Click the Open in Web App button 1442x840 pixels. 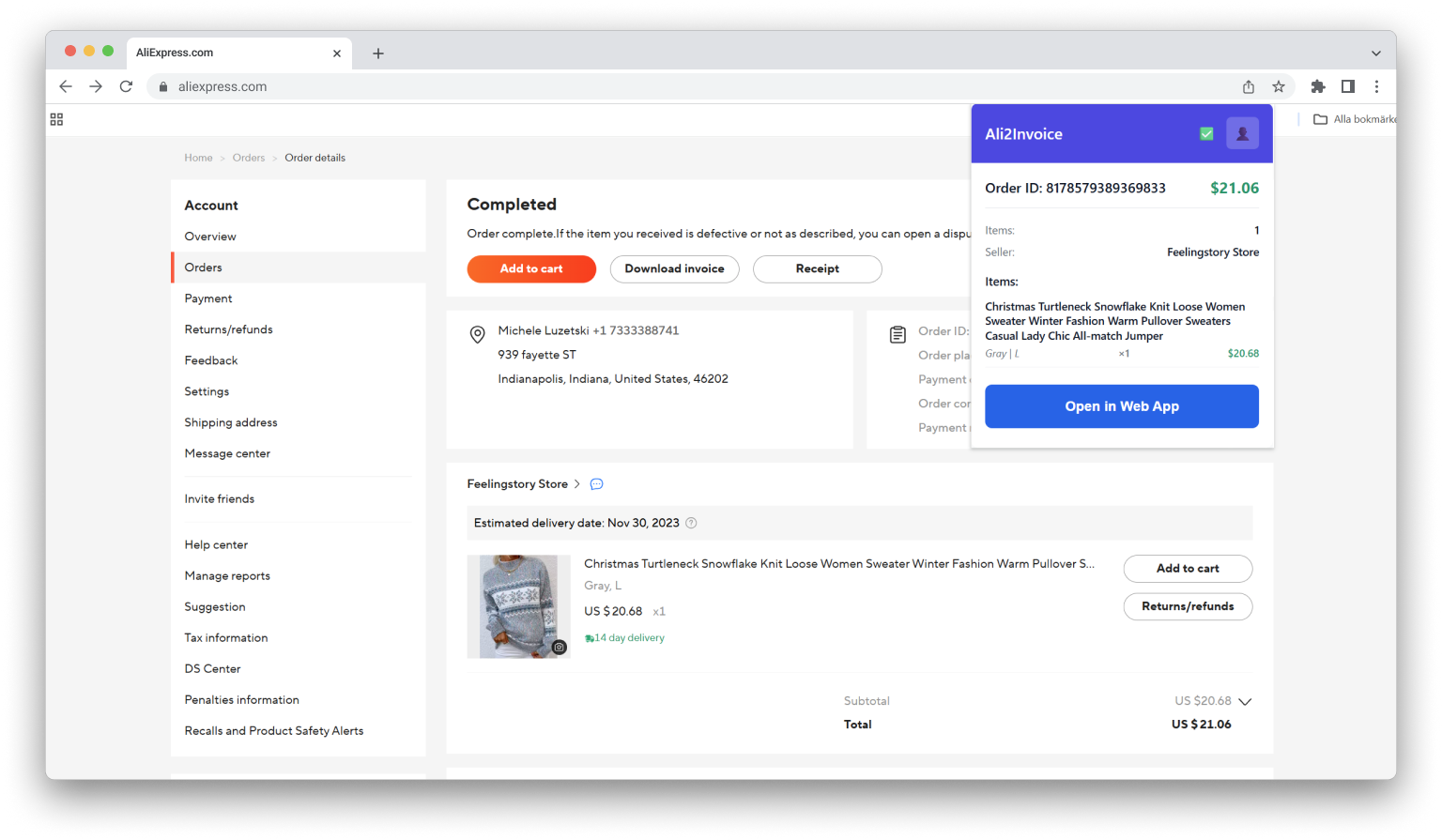tap(1121, 405)
